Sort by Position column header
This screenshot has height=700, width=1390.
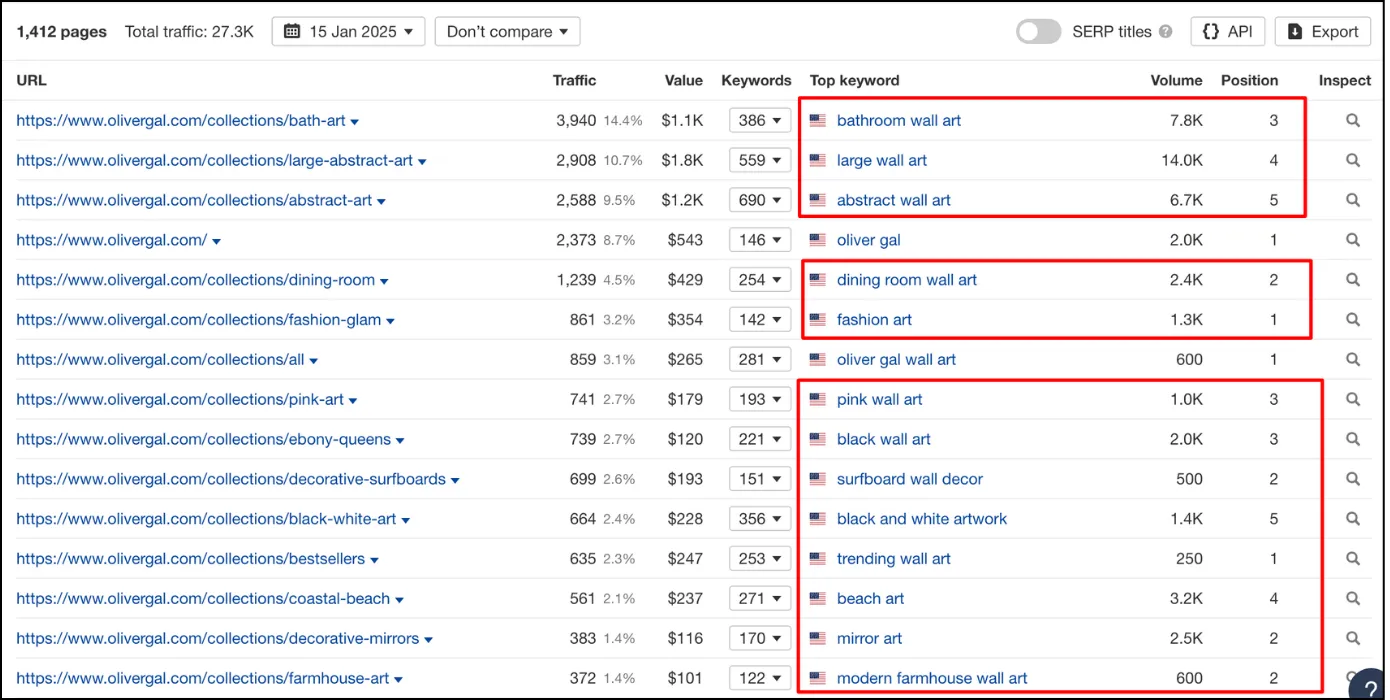pos(1249,80)
